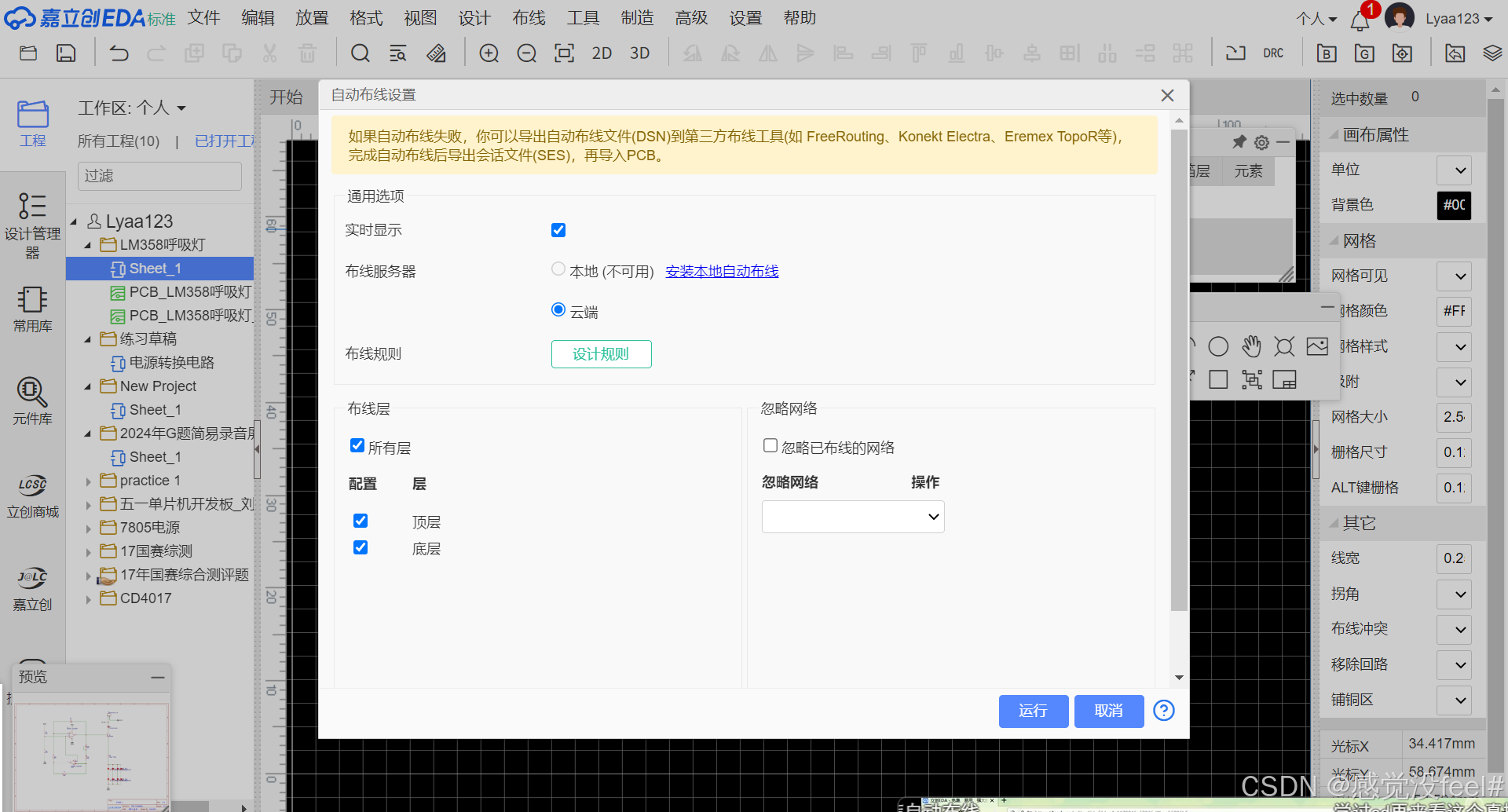The image size is (1508, 812).
Task: Select the 云端 radio button
Action: [558, 309]
